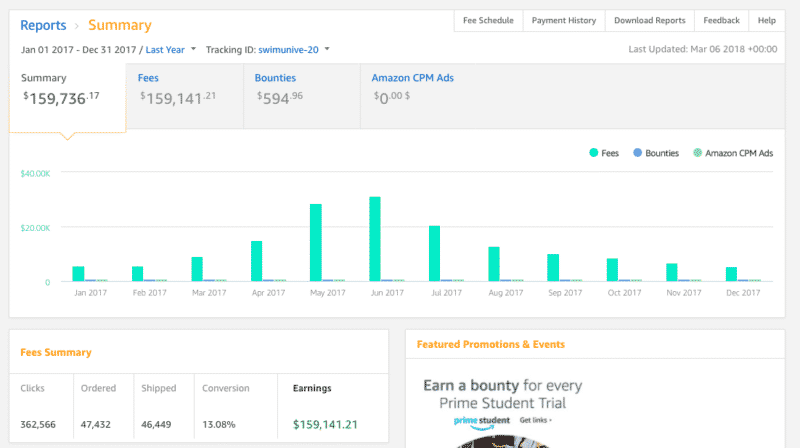Click the Feb 2017 fees bar
The image size is (800, 448).
point(137,273)
